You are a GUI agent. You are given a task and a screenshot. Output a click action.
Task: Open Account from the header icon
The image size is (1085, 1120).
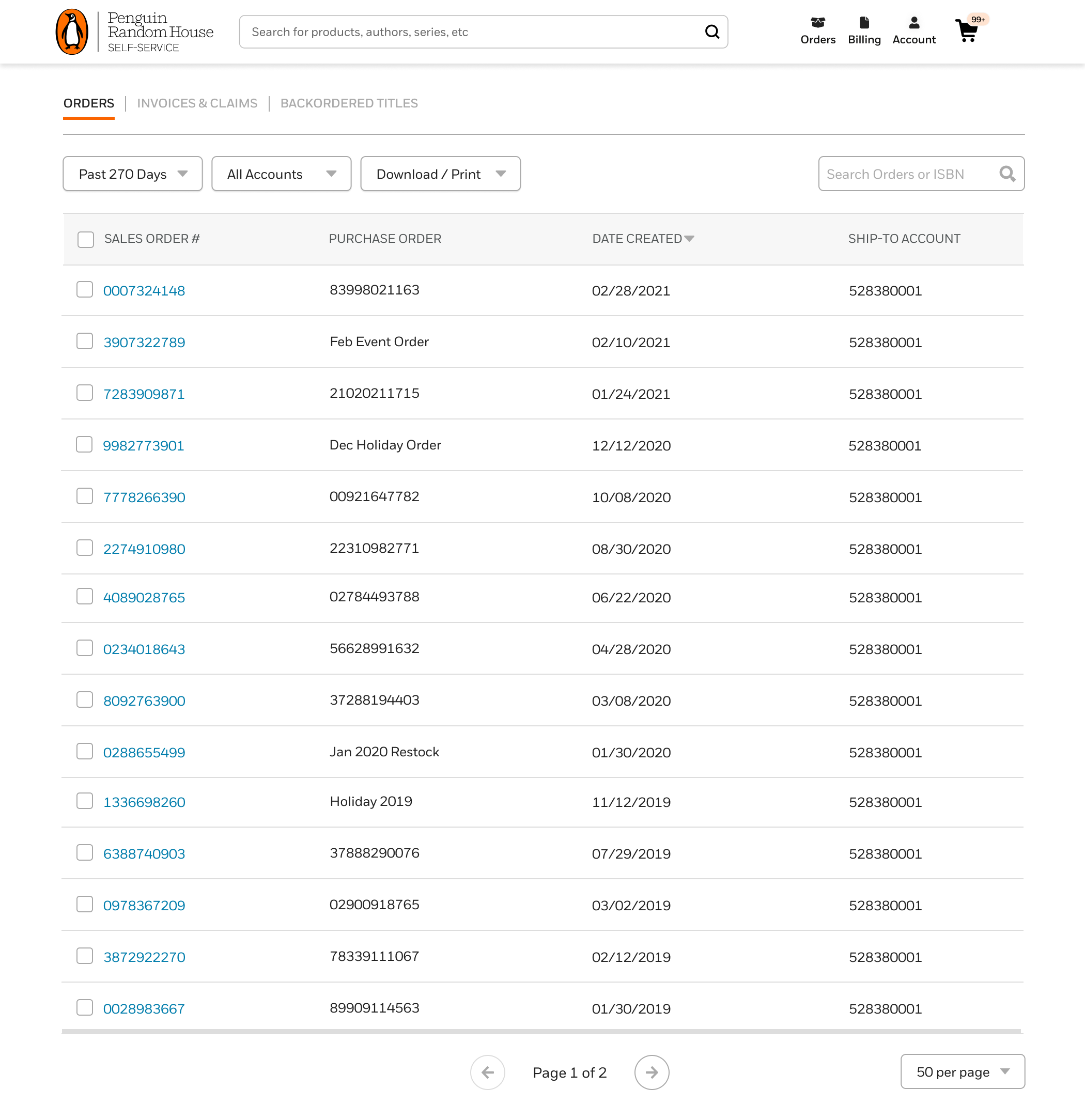(913, 31)
